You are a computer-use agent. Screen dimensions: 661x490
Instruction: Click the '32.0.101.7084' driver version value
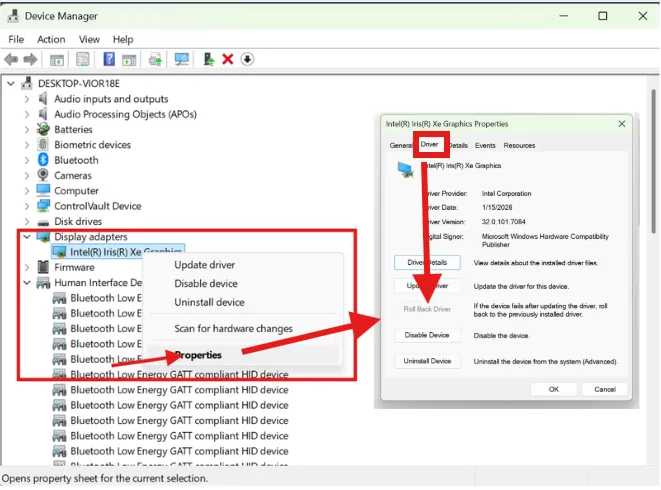point(503,222)
